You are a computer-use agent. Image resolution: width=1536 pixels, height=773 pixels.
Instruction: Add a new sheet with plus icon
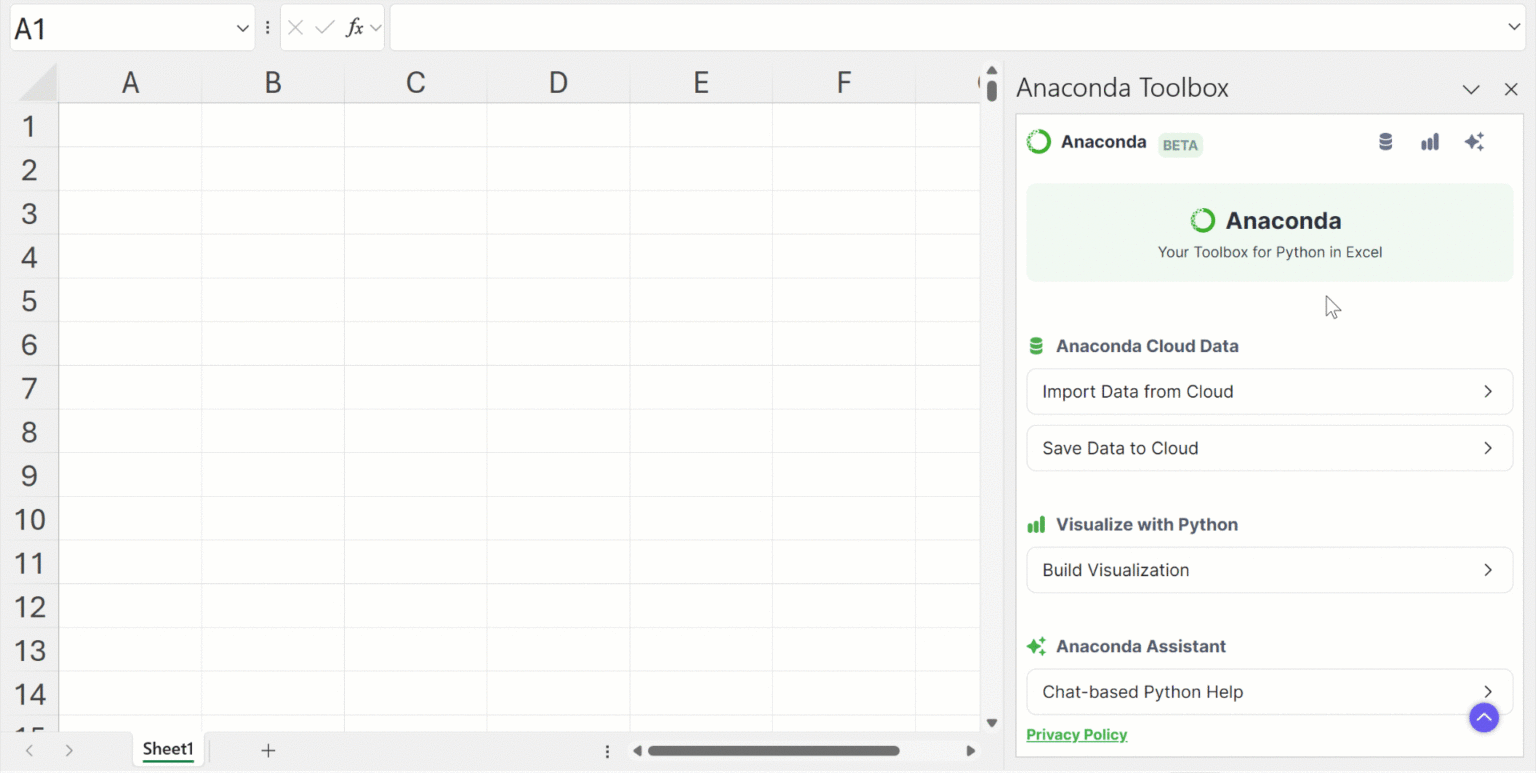pos(268,750)
